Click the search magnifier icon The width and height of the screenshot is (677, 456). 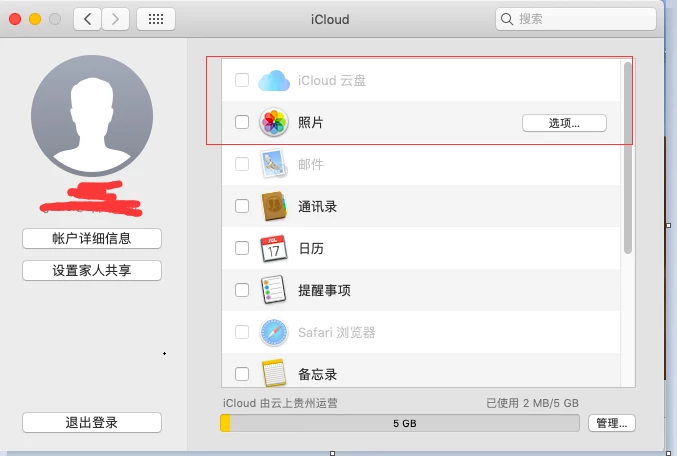pyautogui.click(x=506, y=19)
